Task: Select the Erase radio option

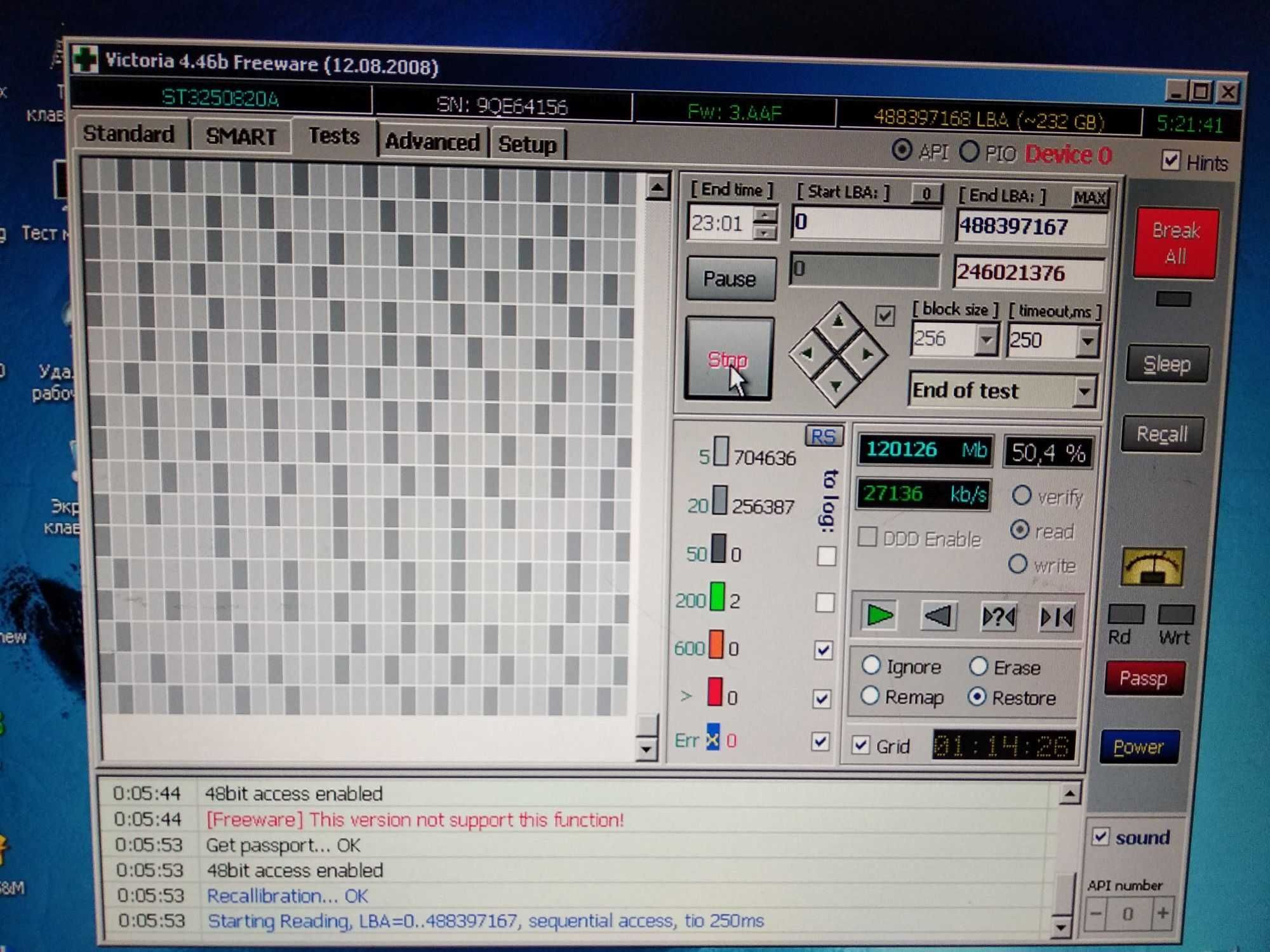Action: 979,666
